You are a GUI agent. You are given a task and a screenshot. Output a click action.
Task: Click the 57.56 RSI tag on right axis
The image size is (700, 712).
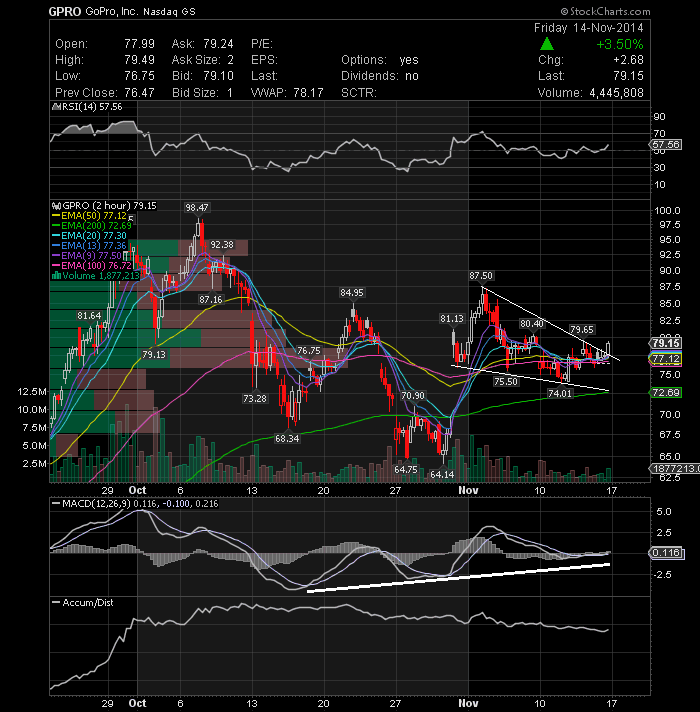[666, 144]
